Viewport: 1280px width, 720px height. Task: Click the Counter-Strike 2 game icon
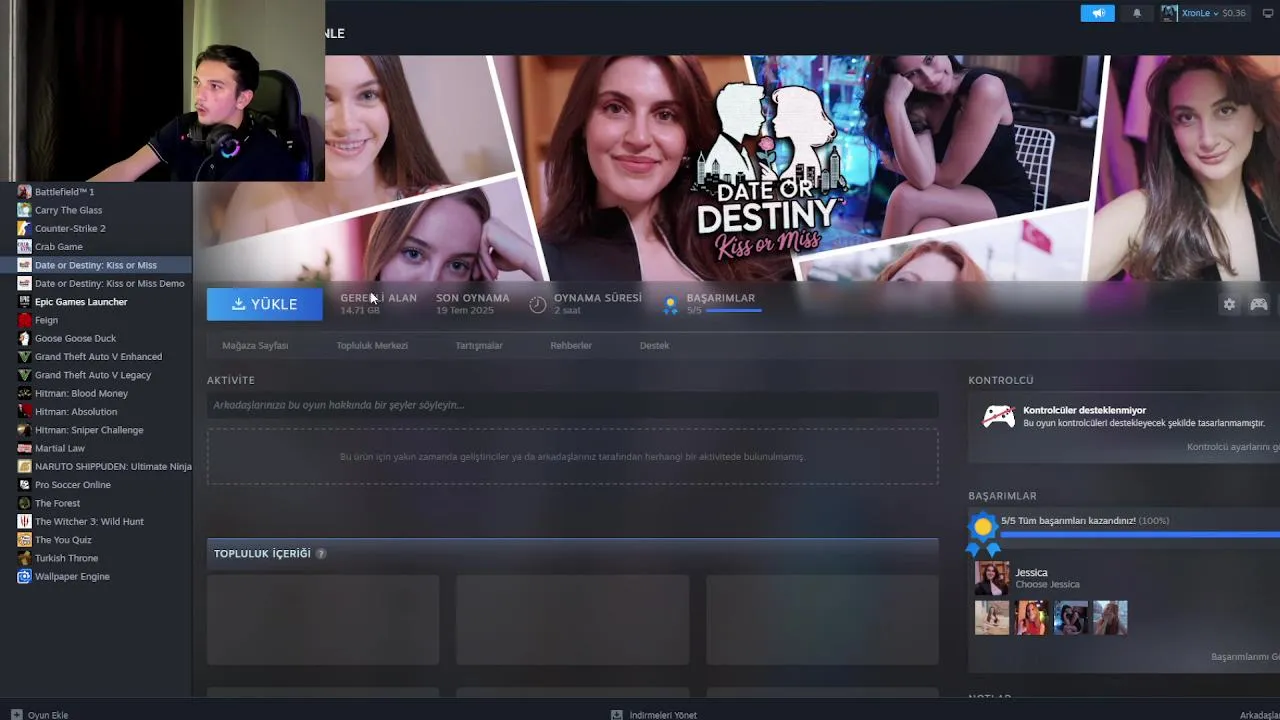pos(25,228)
